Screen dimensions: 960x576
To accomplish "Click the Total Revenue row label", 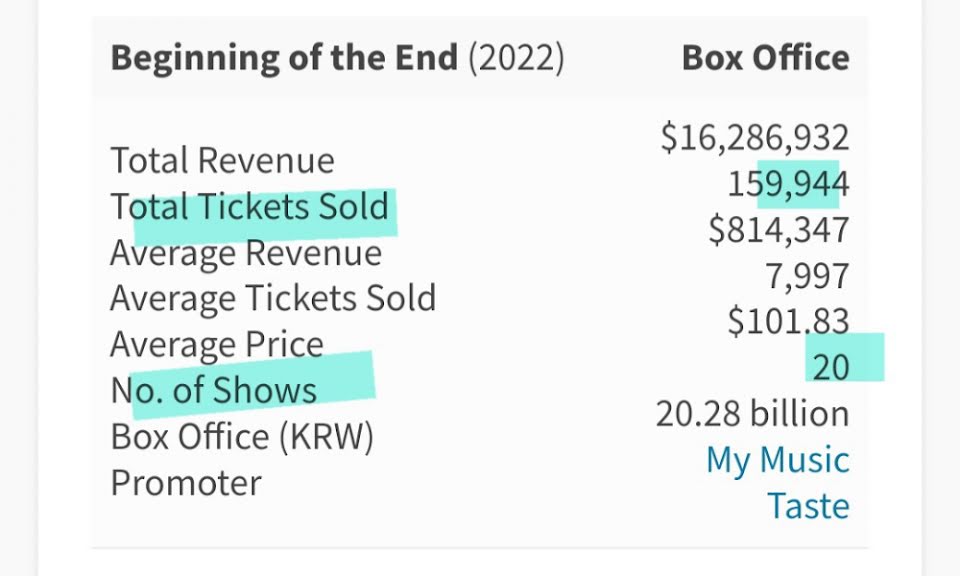I will (222, 161).
